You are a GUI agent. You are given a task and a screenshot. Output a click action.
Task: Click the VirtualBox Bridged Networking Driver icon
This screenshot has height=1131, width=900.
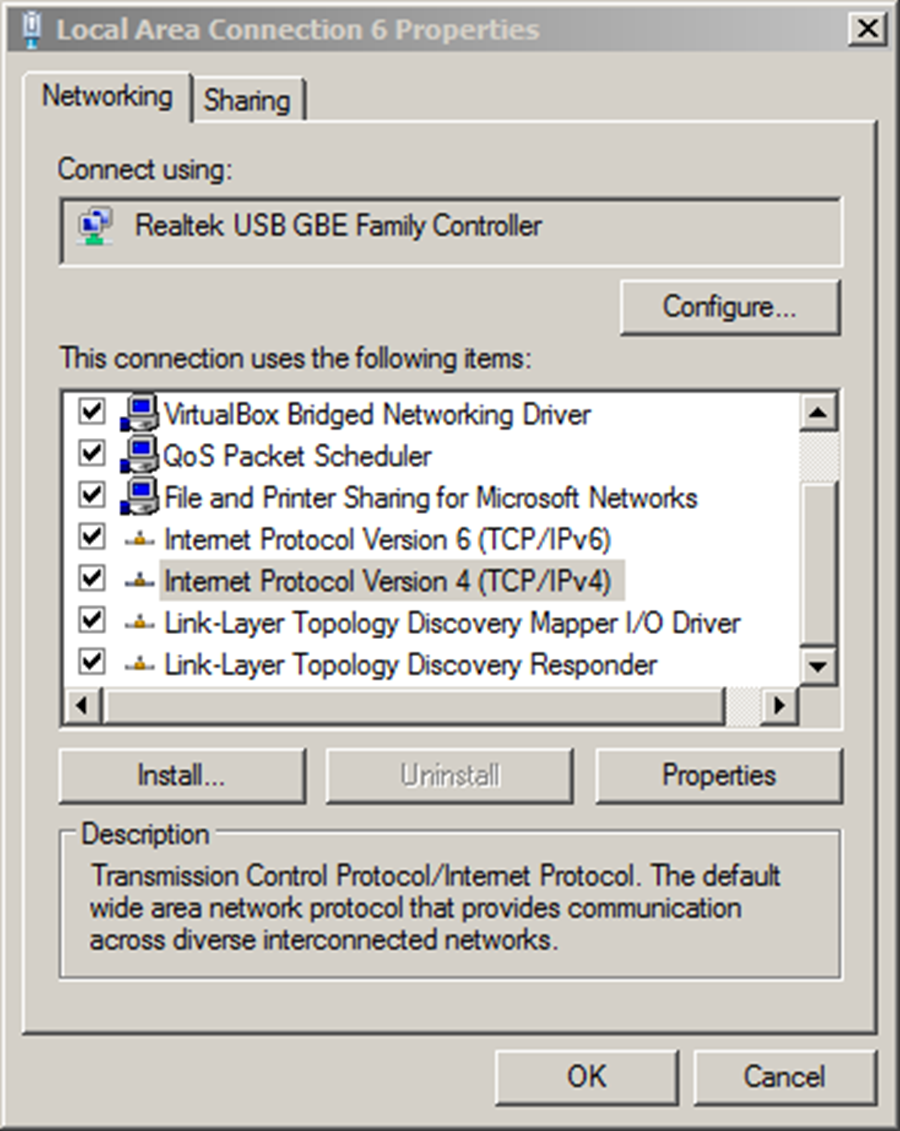click(x=139, y=412)
